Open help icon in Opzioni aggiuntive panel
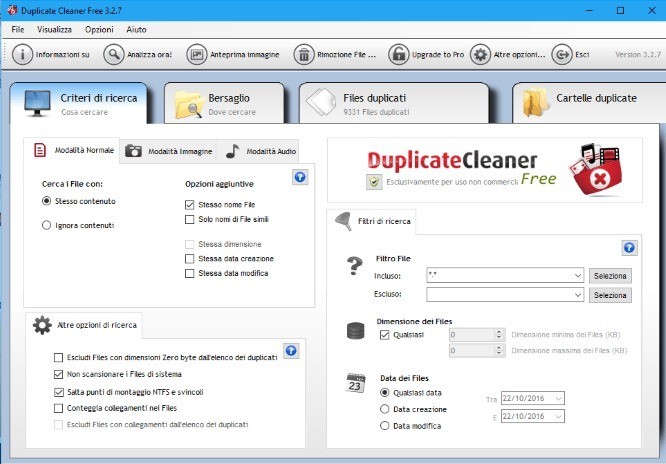Image resolution: width=666 pixels, height=464 pixels. 300,177
